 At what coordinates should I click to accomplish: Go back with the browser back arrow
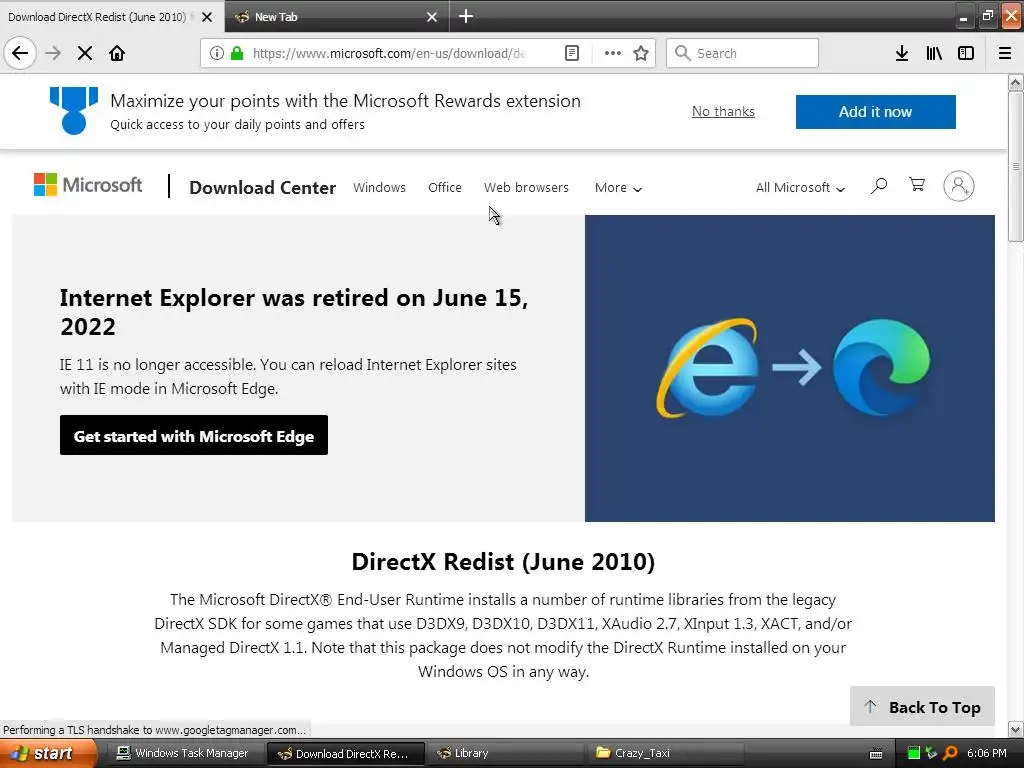pos(20,53)
